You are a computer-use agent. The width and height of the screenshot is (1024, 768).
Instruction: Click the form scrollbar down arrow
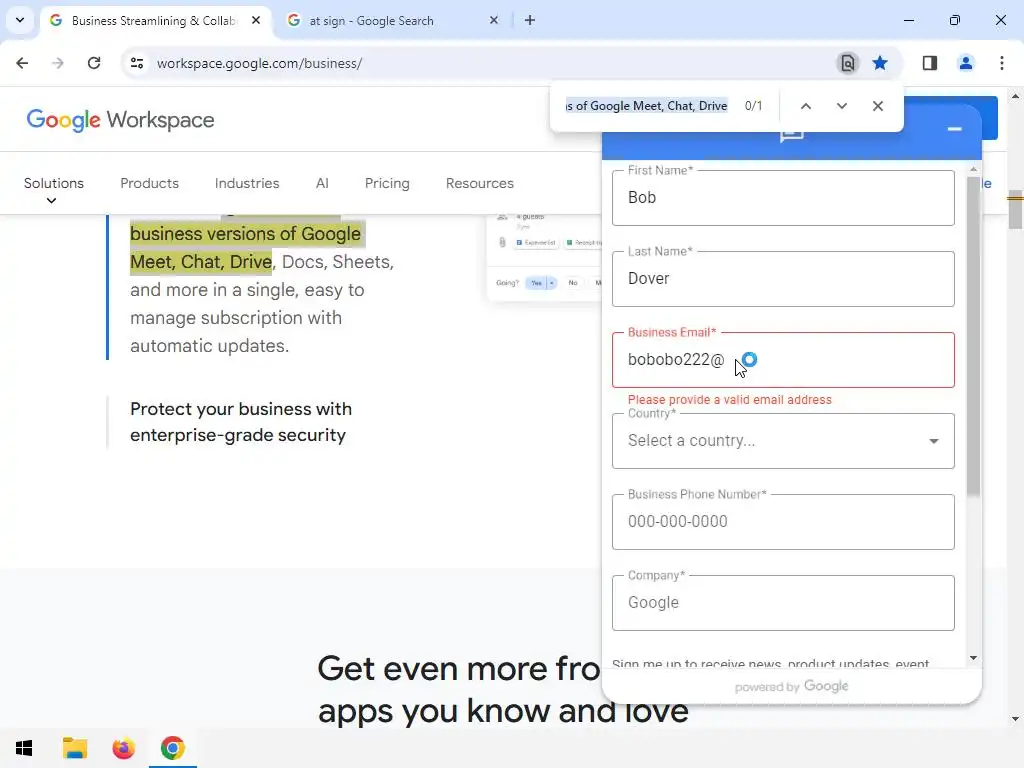[x=973, y=658]
